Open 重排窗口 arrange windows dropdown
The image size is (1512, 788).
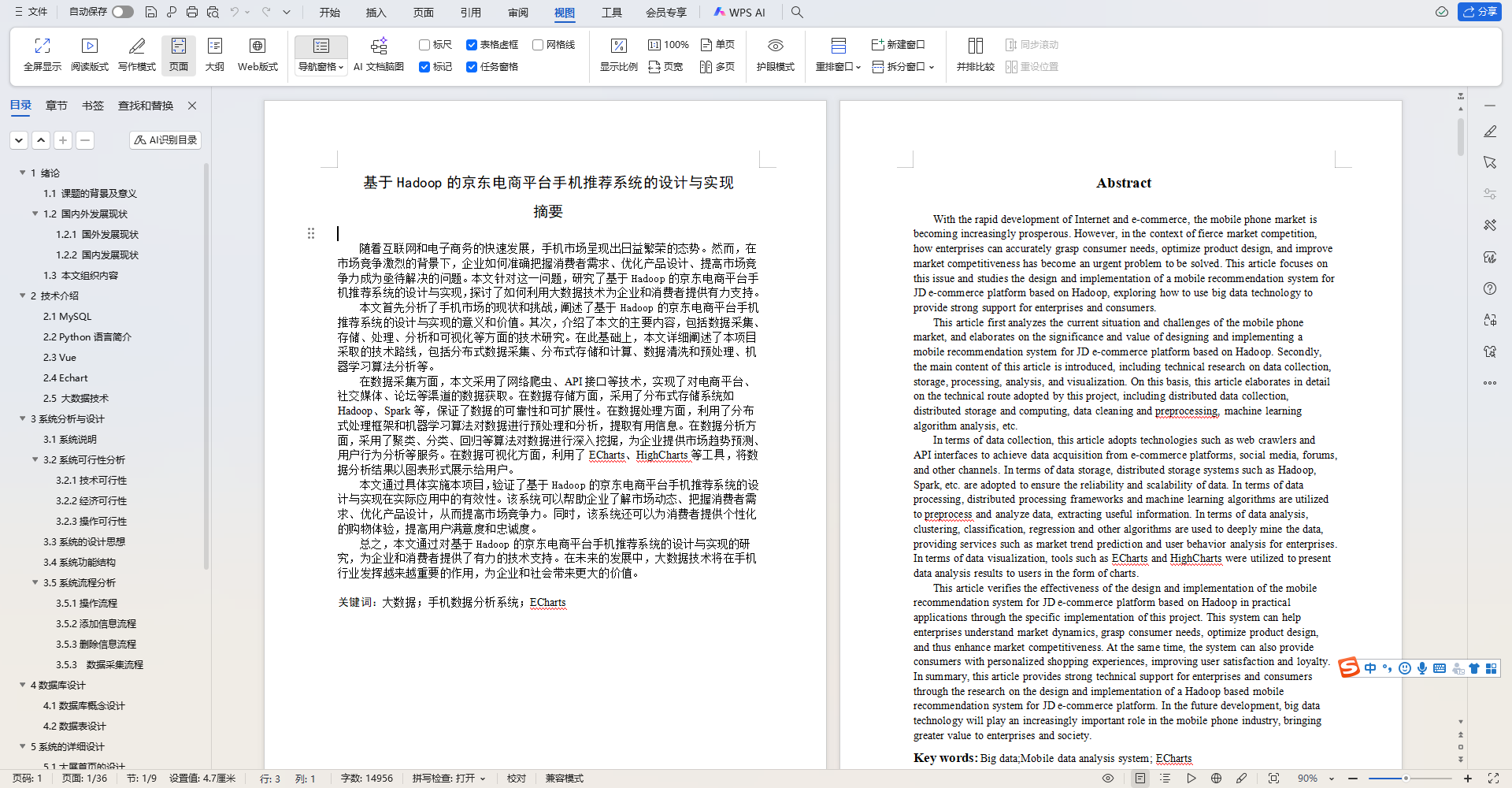coord(838,67)
